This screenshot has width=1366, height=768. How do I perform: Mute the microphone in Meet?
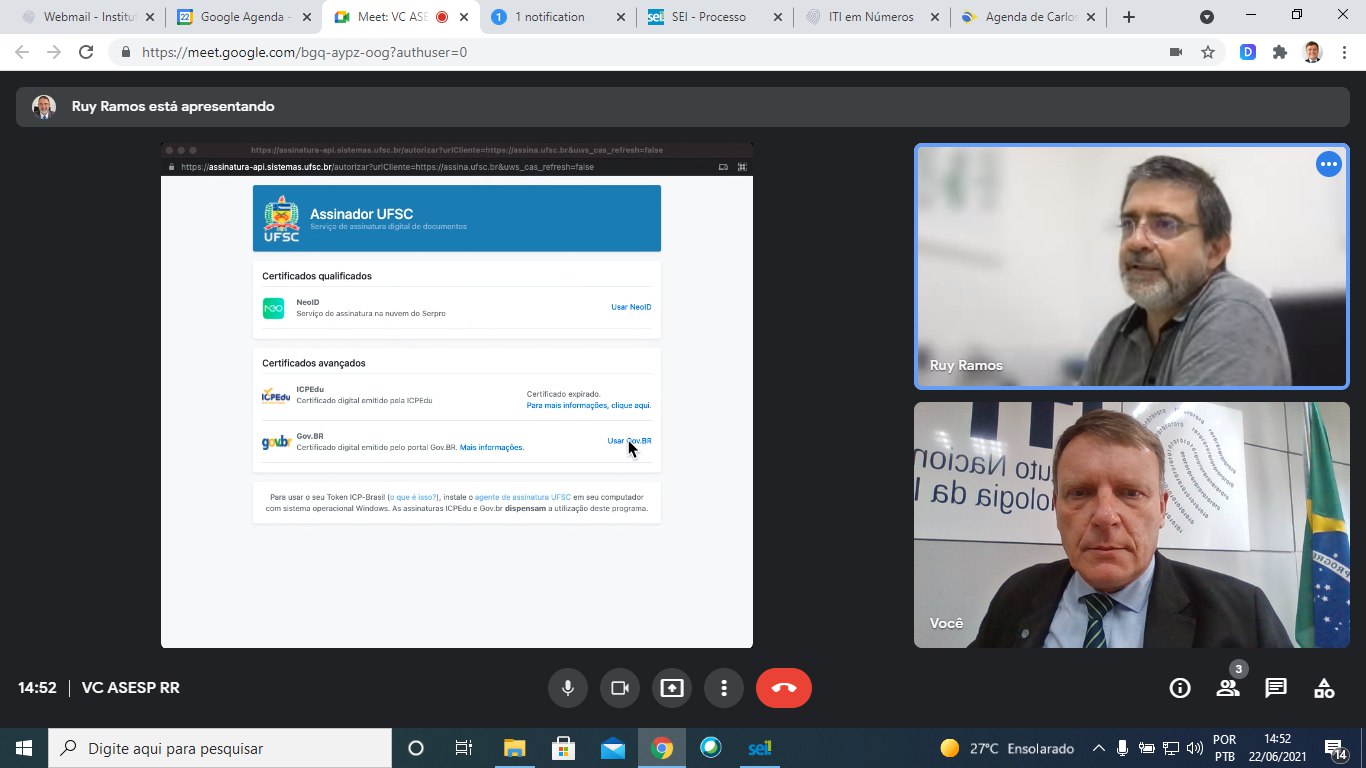(568, 688)
